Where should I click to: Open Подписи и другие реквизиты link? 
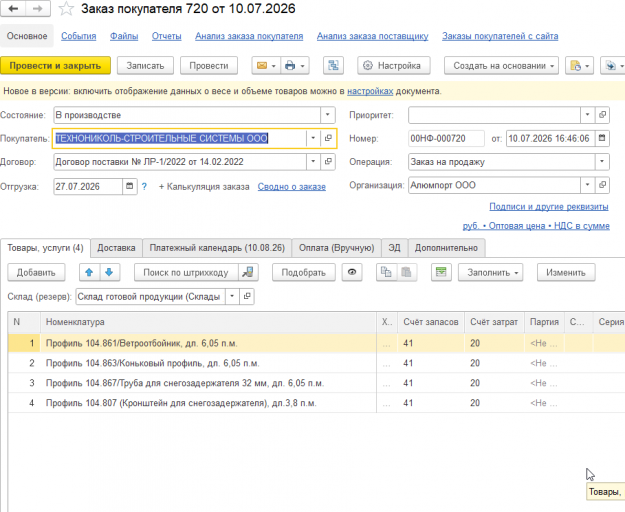click(549, 206)
